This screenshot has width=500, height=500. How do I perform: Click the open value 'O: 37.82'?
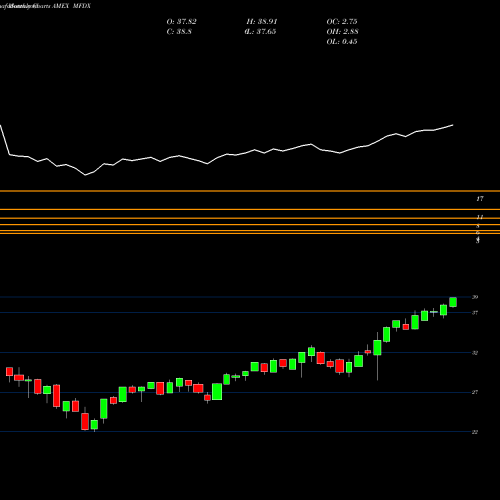181,22
